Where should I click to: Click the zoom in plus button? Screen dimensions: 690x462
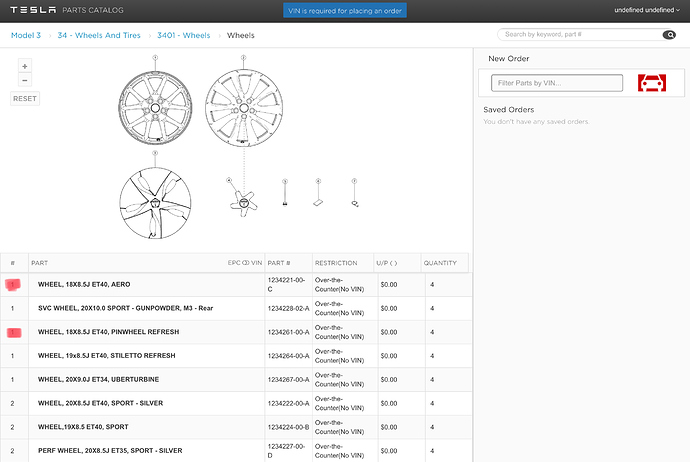pyautogui.click(x=25, y=66)
